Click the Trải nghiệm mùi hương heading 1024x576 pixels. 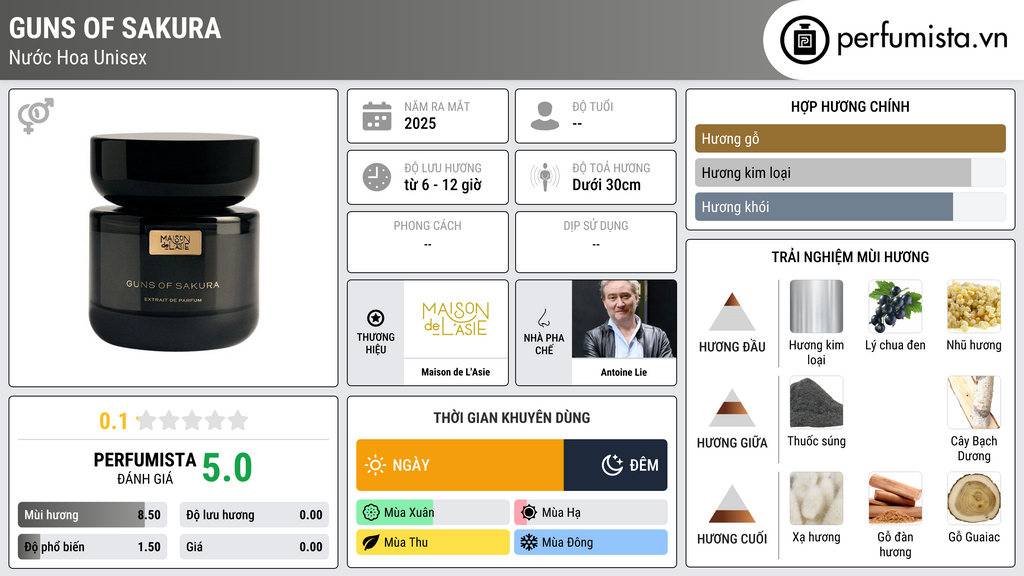coord(850,257)
